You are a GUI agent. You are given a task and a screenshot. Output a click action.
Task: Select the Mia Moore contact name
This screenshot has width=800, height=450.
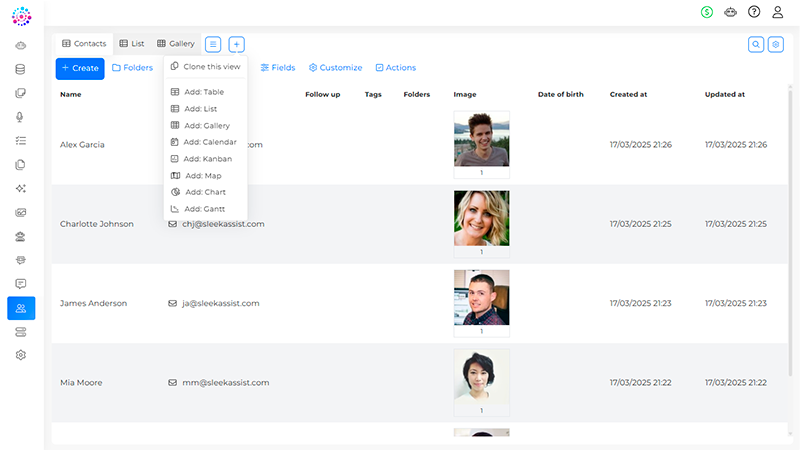point(81,383)
